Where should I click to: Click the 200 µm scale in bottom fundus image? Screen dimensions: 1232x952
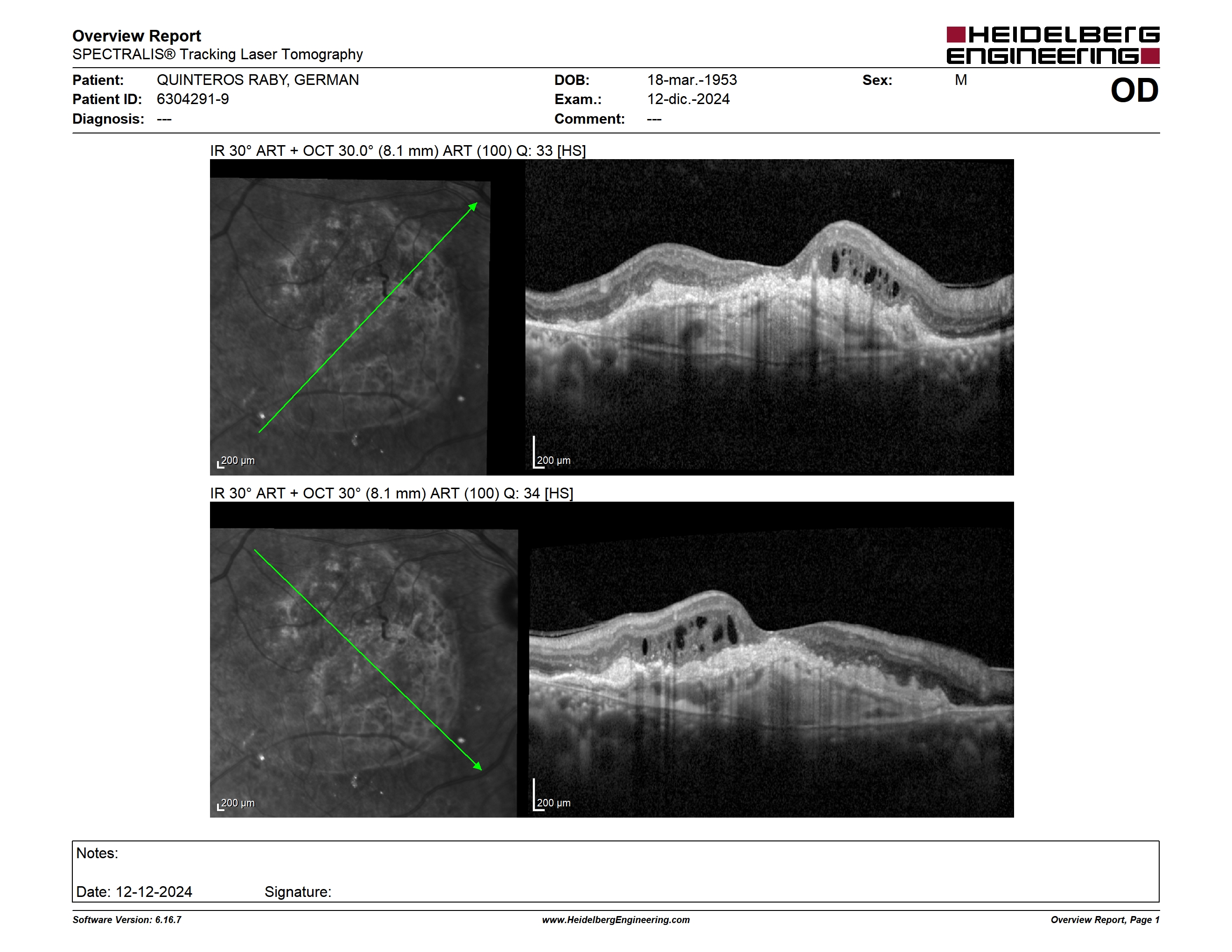tap(236, 803)
